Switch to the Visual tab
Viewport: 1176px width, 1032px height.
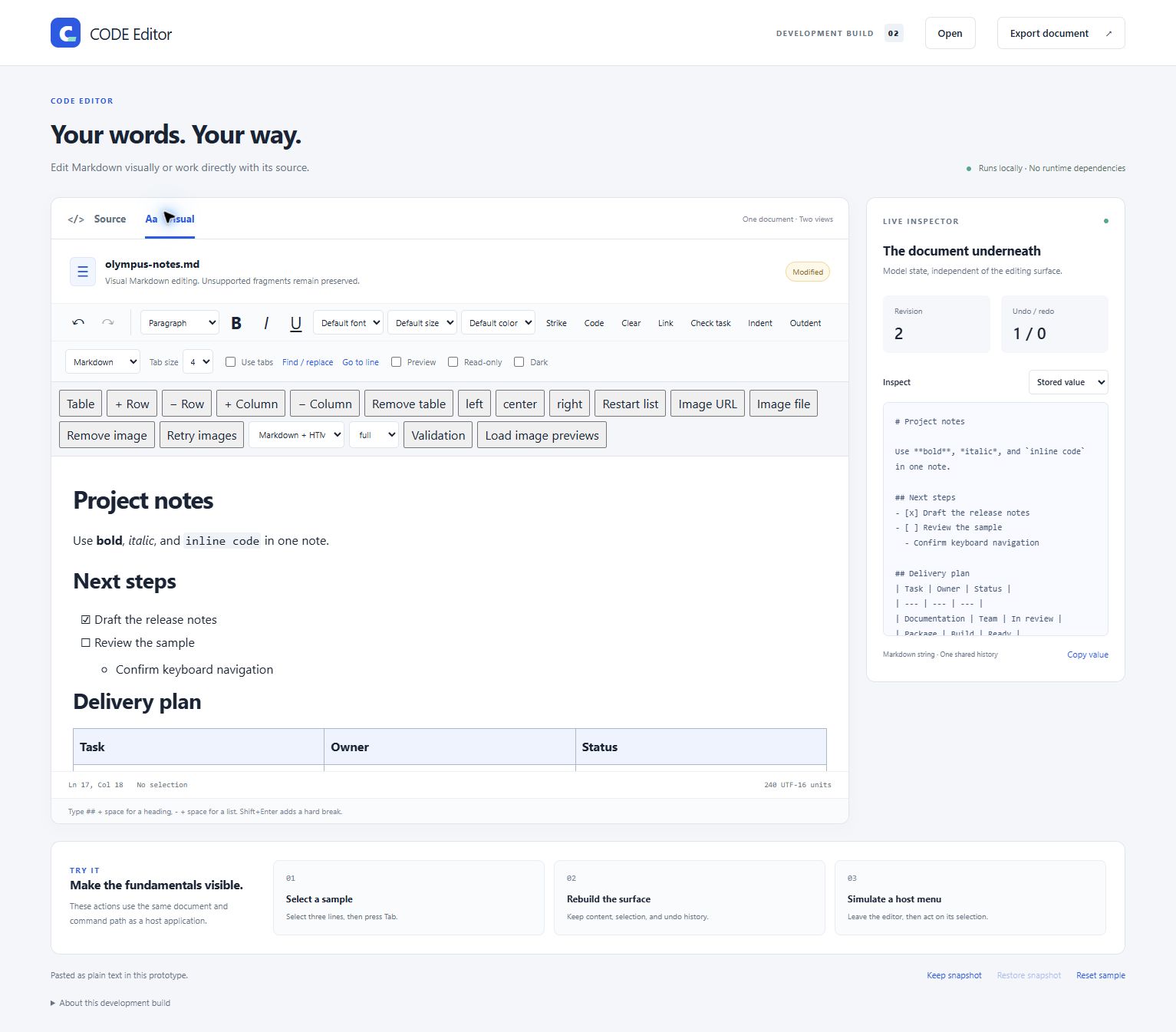(170, 219)
